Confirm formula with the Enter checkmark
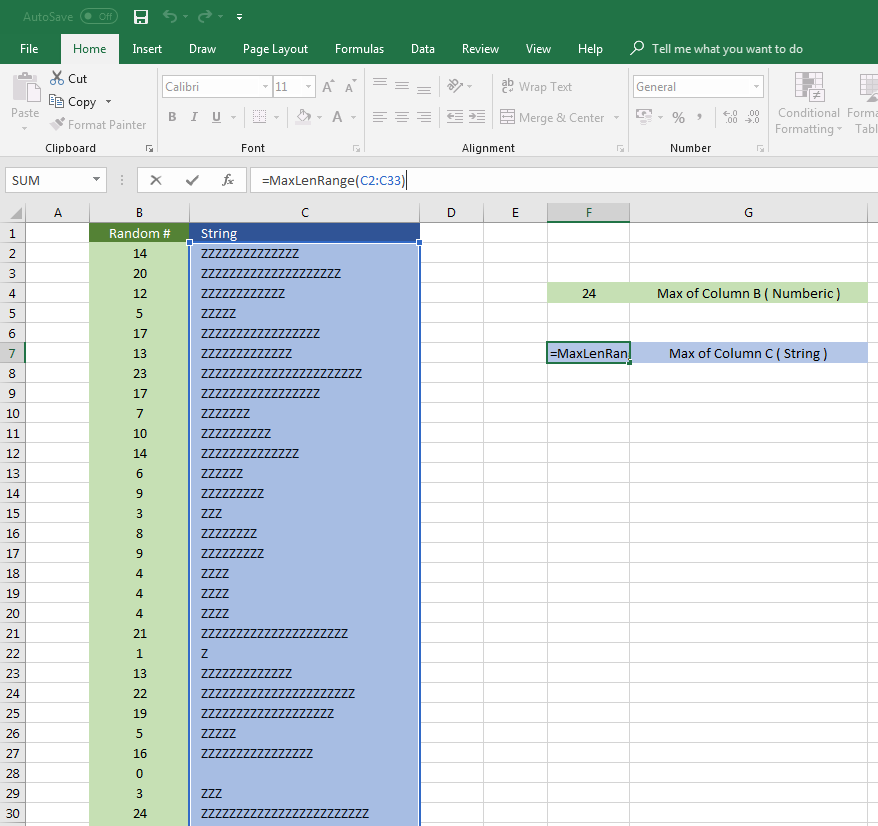 click(192, 180)
